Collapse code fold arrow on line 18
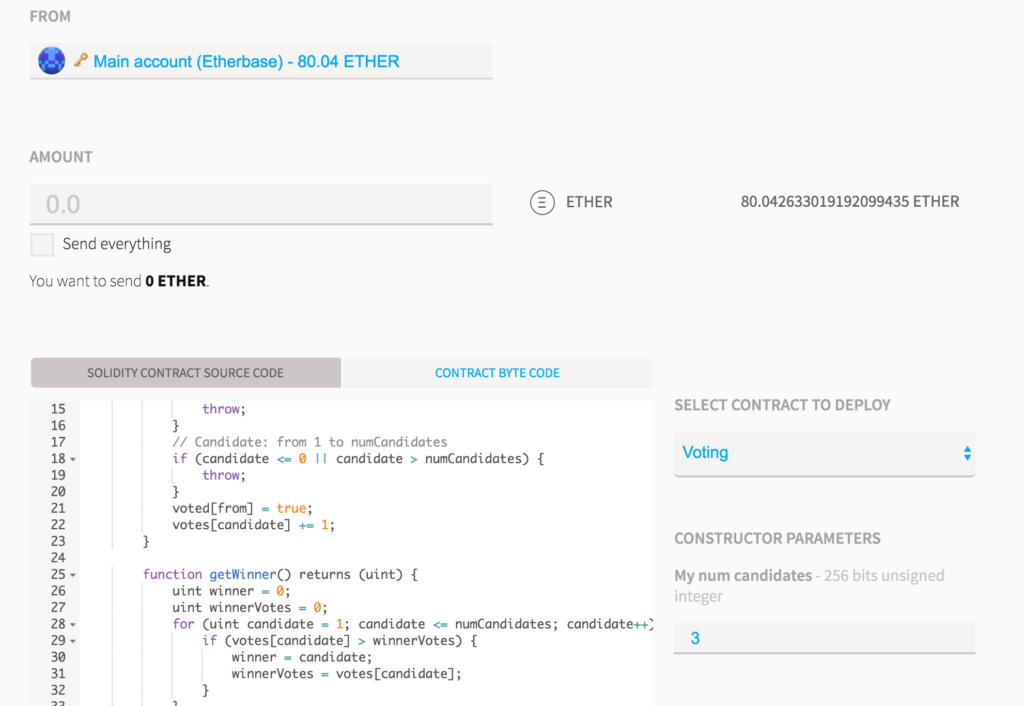The height and width of the screenshot is (706, 1024). click(x=72, y=459)
